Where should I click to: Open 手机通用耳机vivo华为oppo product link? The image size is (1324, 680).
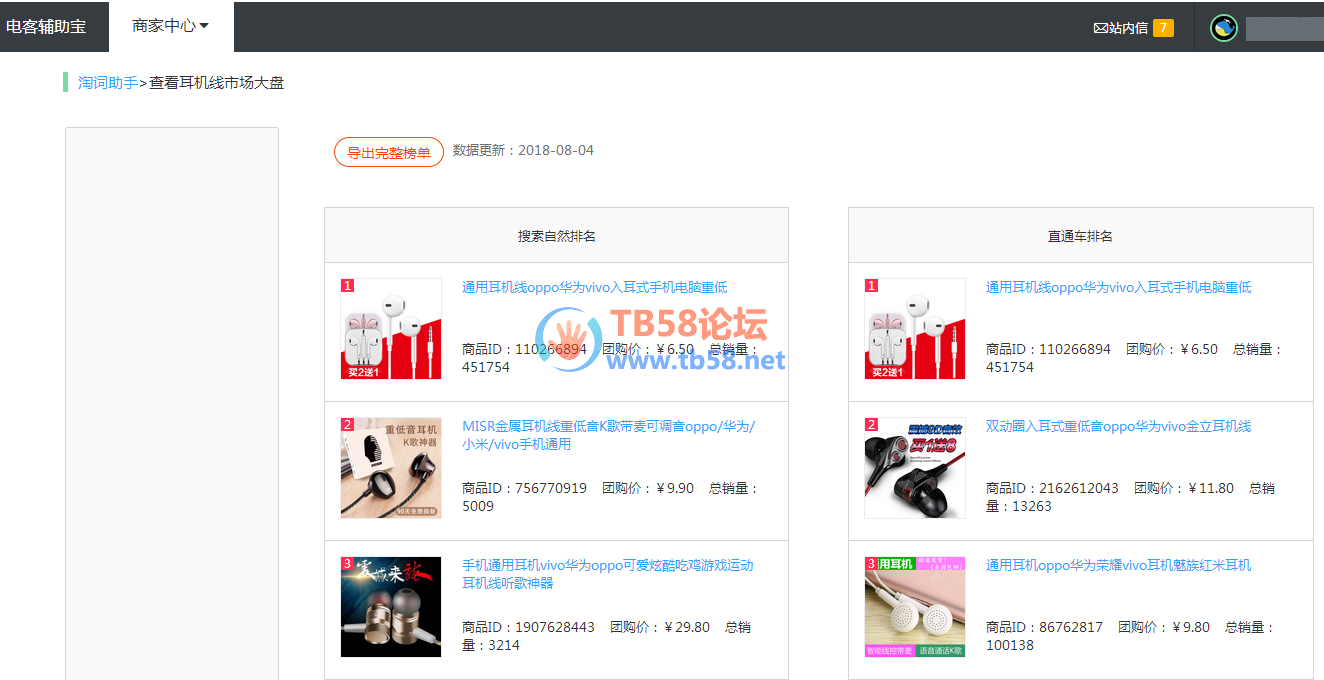click(607, 574)
